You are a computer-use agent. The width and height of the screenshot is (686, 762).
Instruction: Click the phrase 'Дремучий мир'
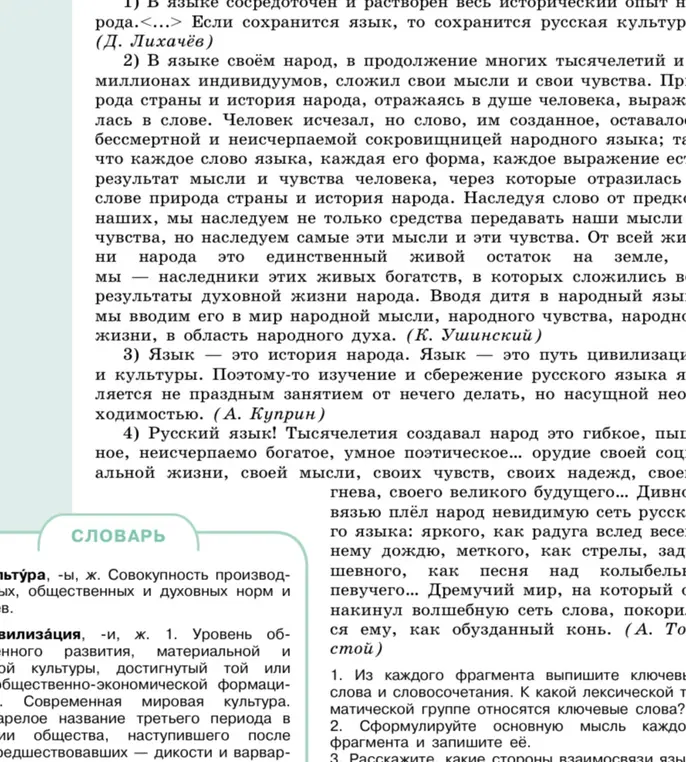pyautogui.click(x=492, y=590)
